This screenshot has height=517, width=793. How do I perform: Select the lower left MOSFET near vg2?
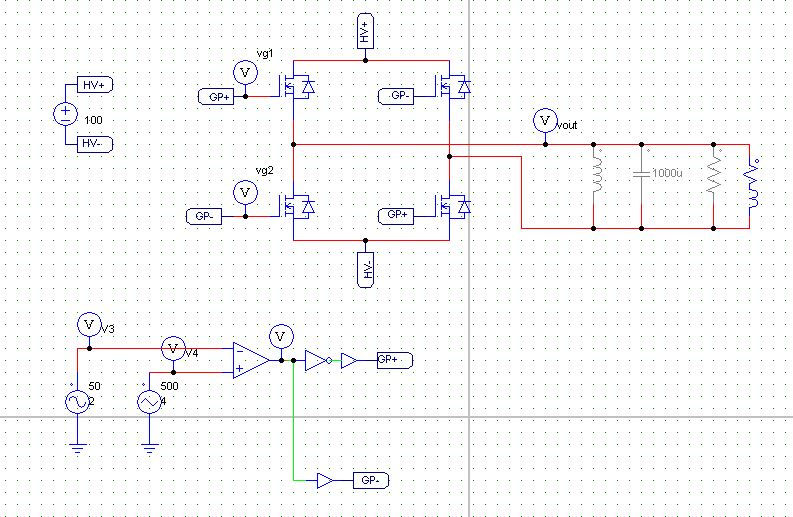(x=297, y=207)
